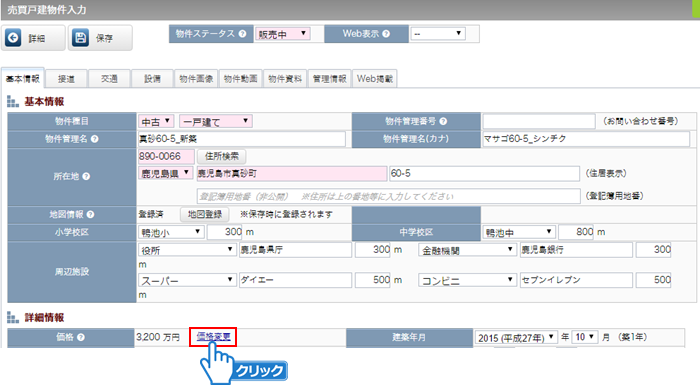Click the セブンイレブン distance field 500
This screenshot has width=700, height=385.
653,280
